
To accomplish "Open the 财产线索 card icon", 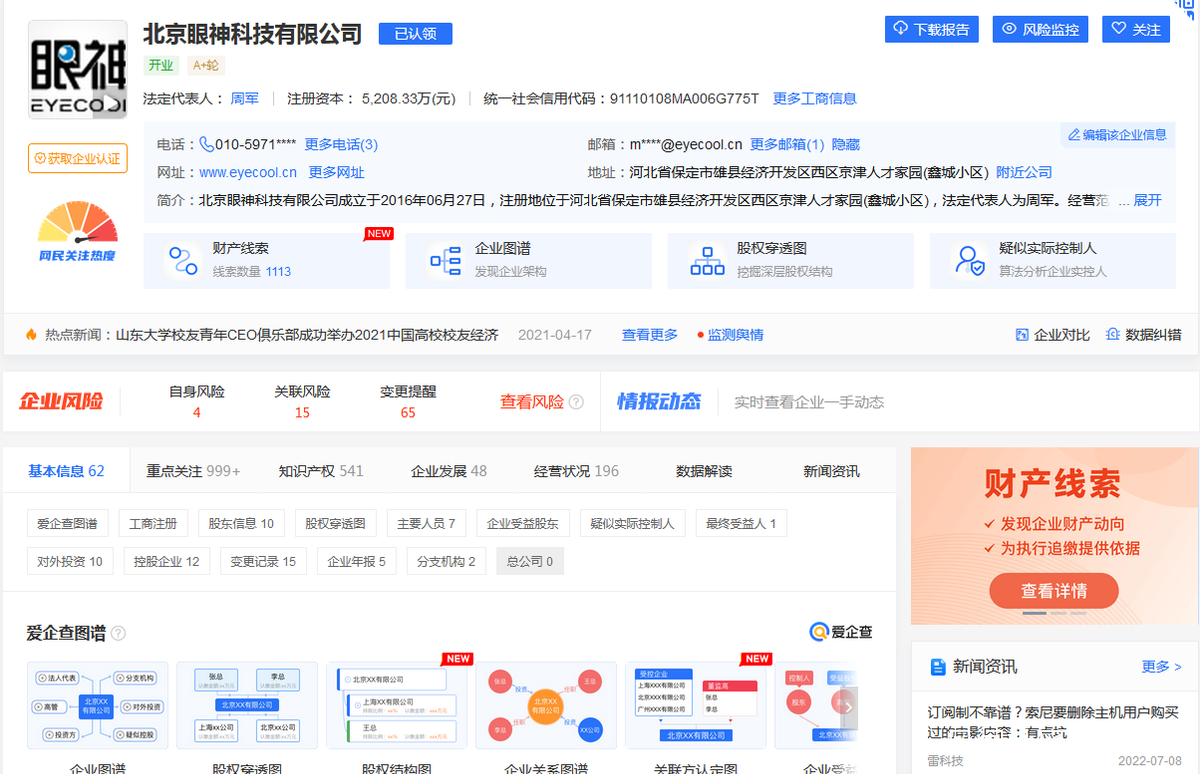I will [x=182, y=260].
